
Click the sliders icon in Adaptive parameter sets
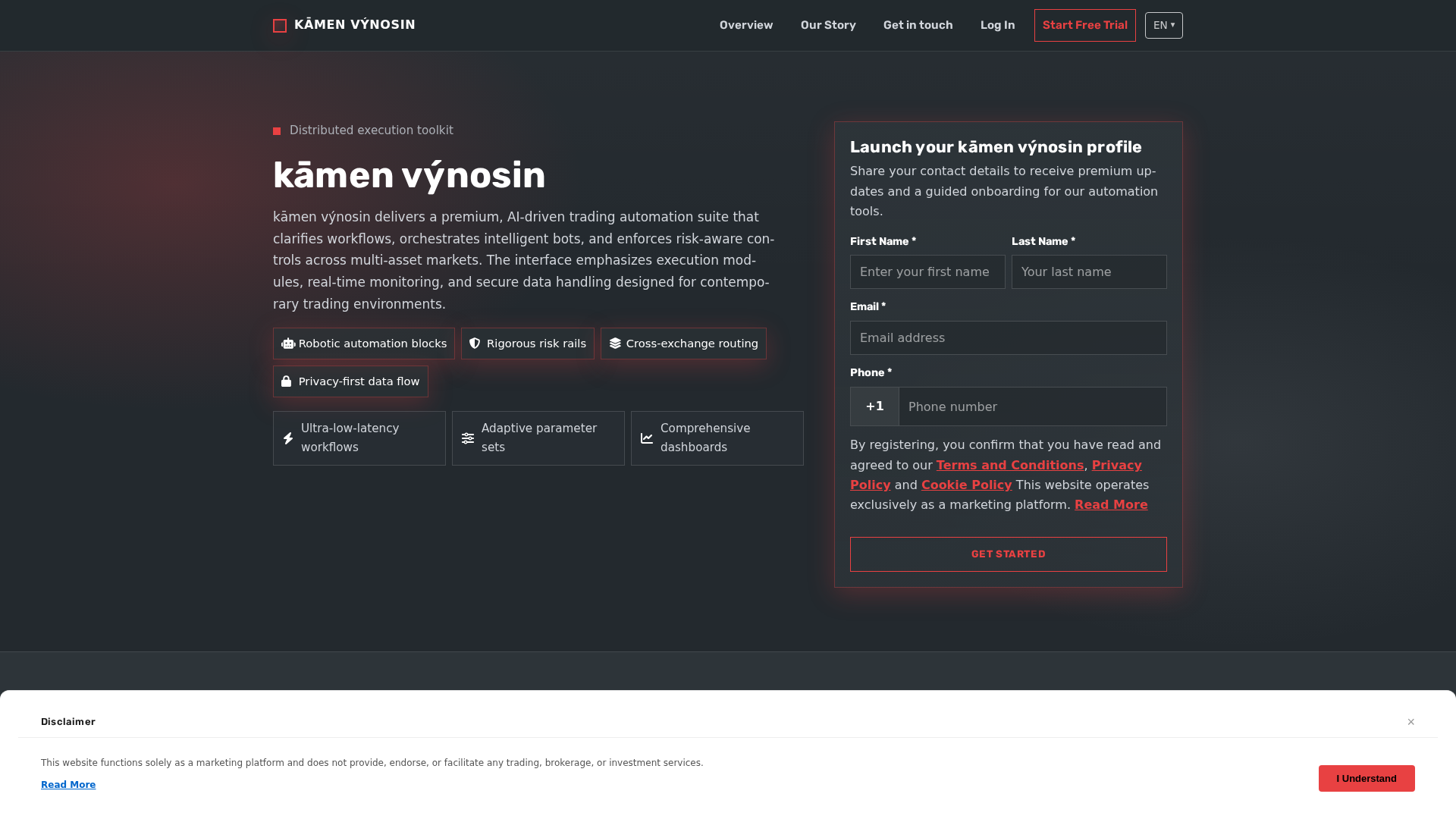(x=468, y=438)
